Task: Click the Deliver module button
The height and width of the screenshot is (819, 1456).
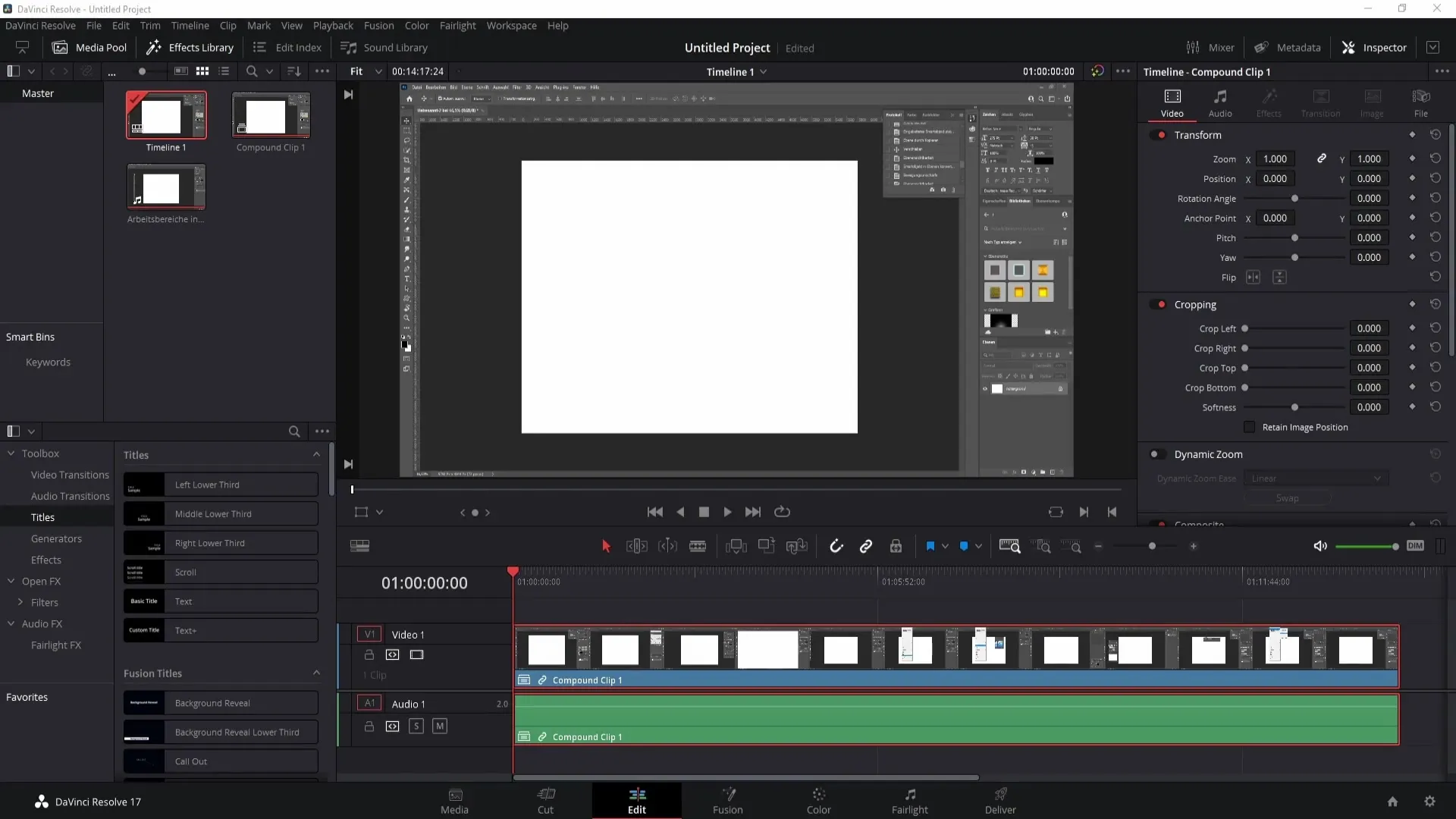Action: click(x=1000, y=800)
